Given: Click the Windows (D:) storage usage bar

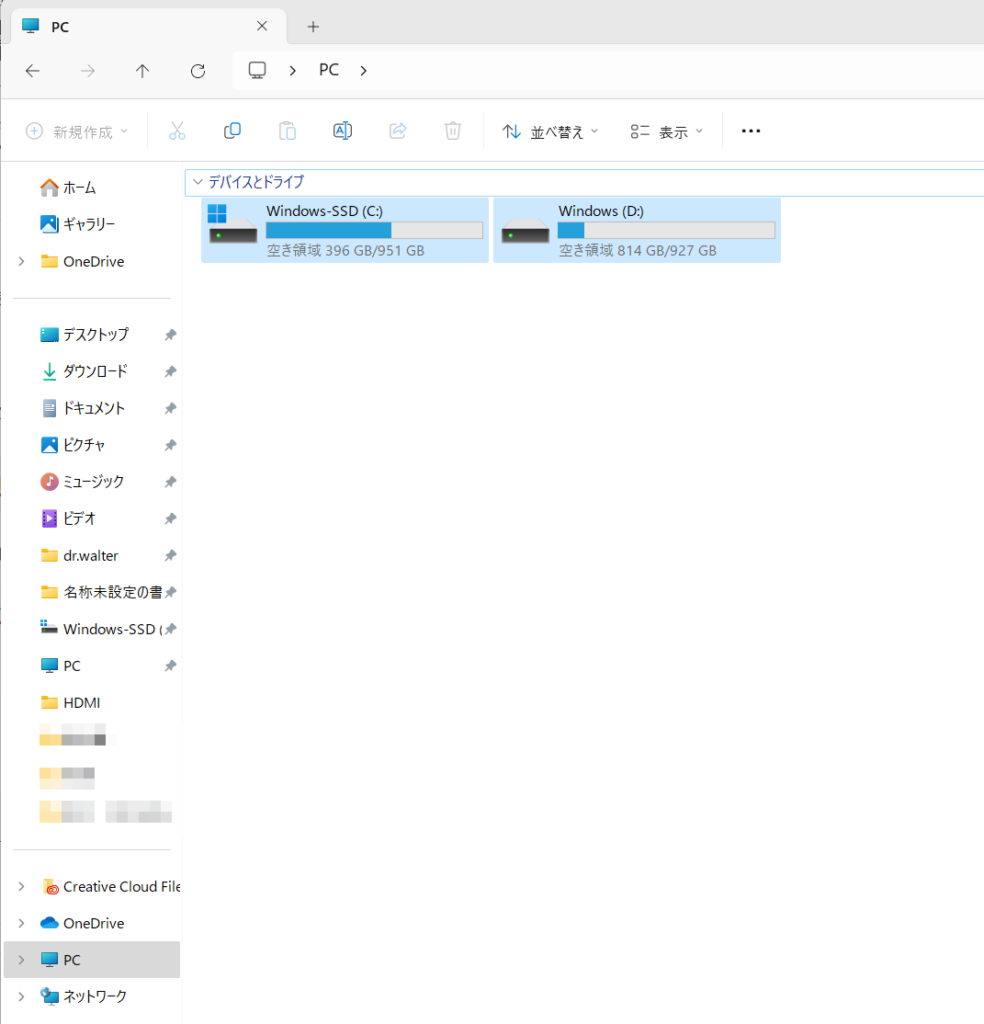Looking at the screenshot, I should tap(665, 231).
